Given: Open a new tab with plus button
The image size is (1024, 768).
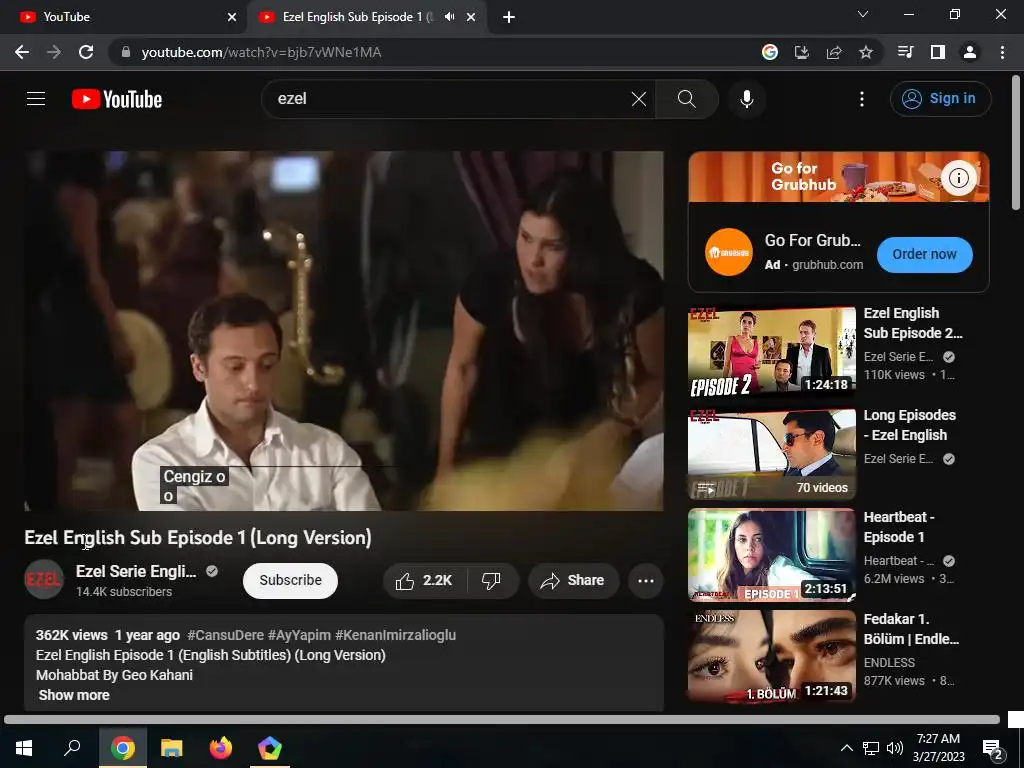Looking at the screenshot, I should click(x=509, y=17).
